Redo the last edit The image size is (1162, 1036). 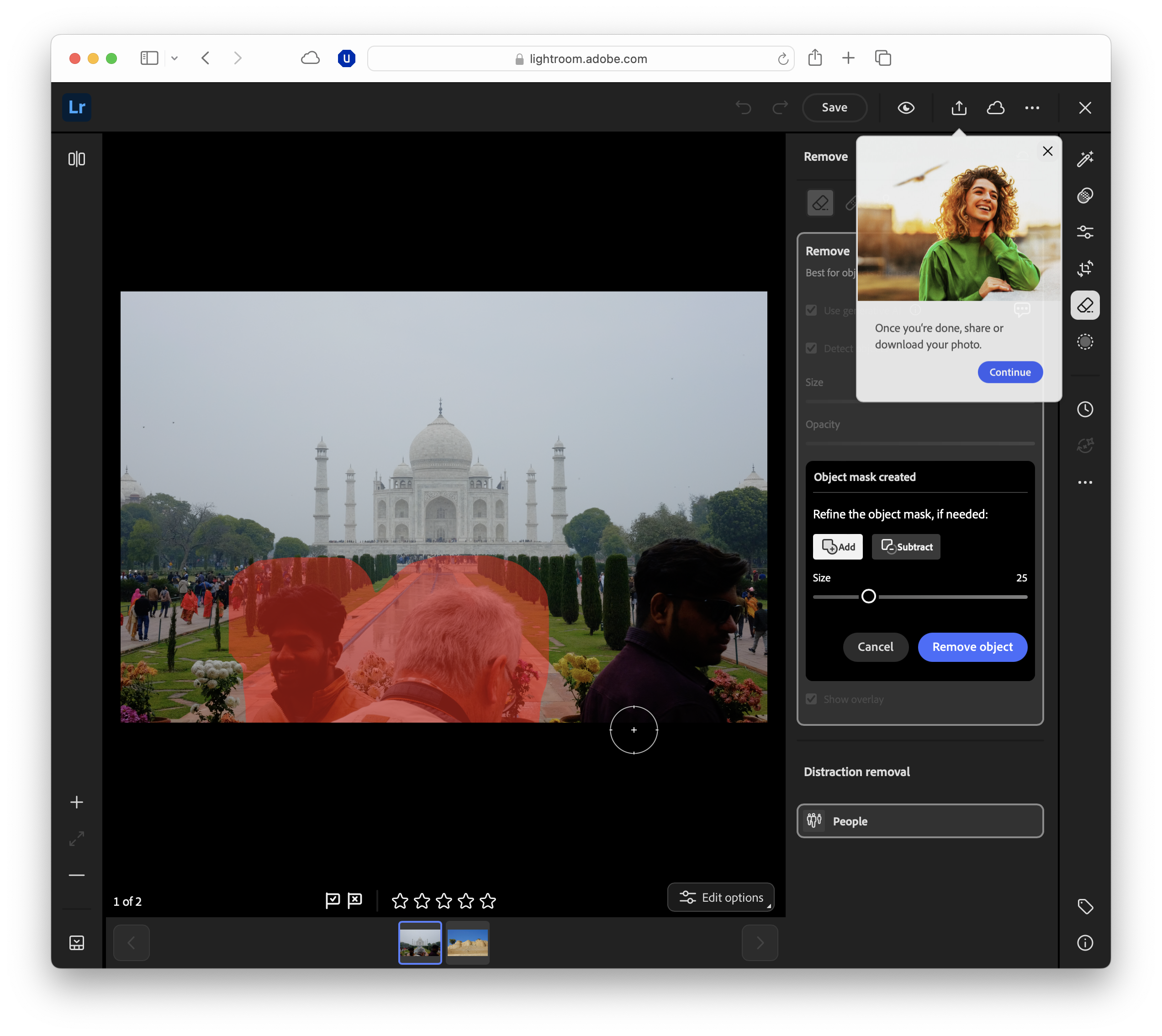780,108
